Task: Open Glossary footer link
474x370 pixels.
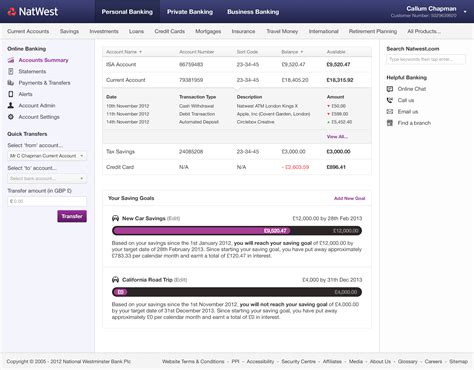Action: pyautogui.click(x=407, y=361)
